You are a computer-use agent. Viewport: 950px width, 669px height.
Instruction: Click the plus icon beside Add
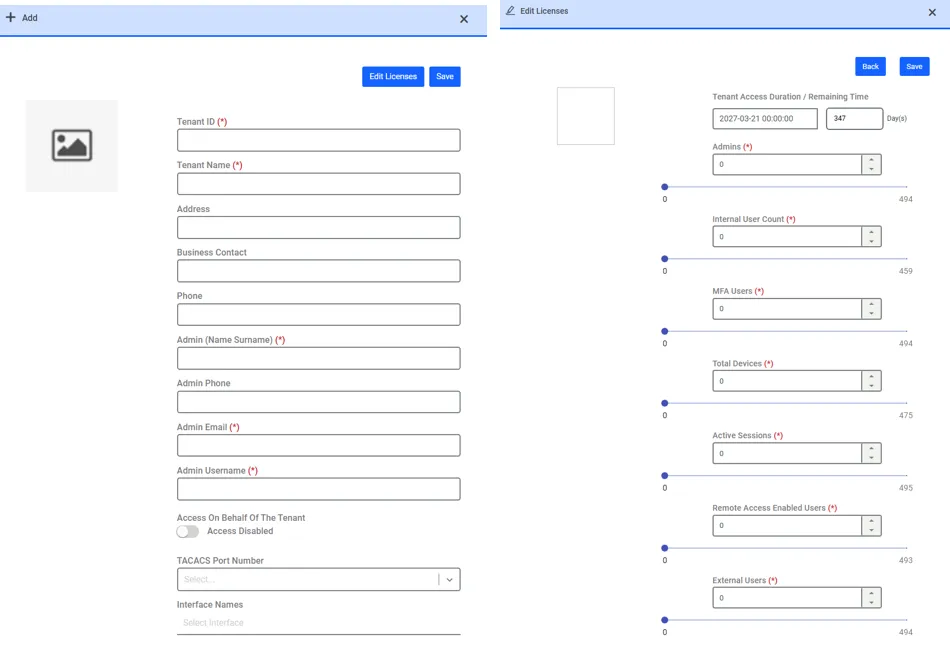(10, 18)
